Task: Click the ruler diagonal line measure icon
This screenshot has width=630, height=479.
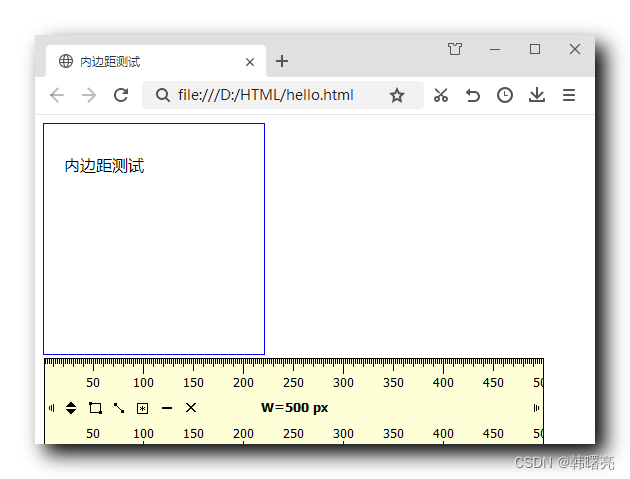Action: (119, 408)
